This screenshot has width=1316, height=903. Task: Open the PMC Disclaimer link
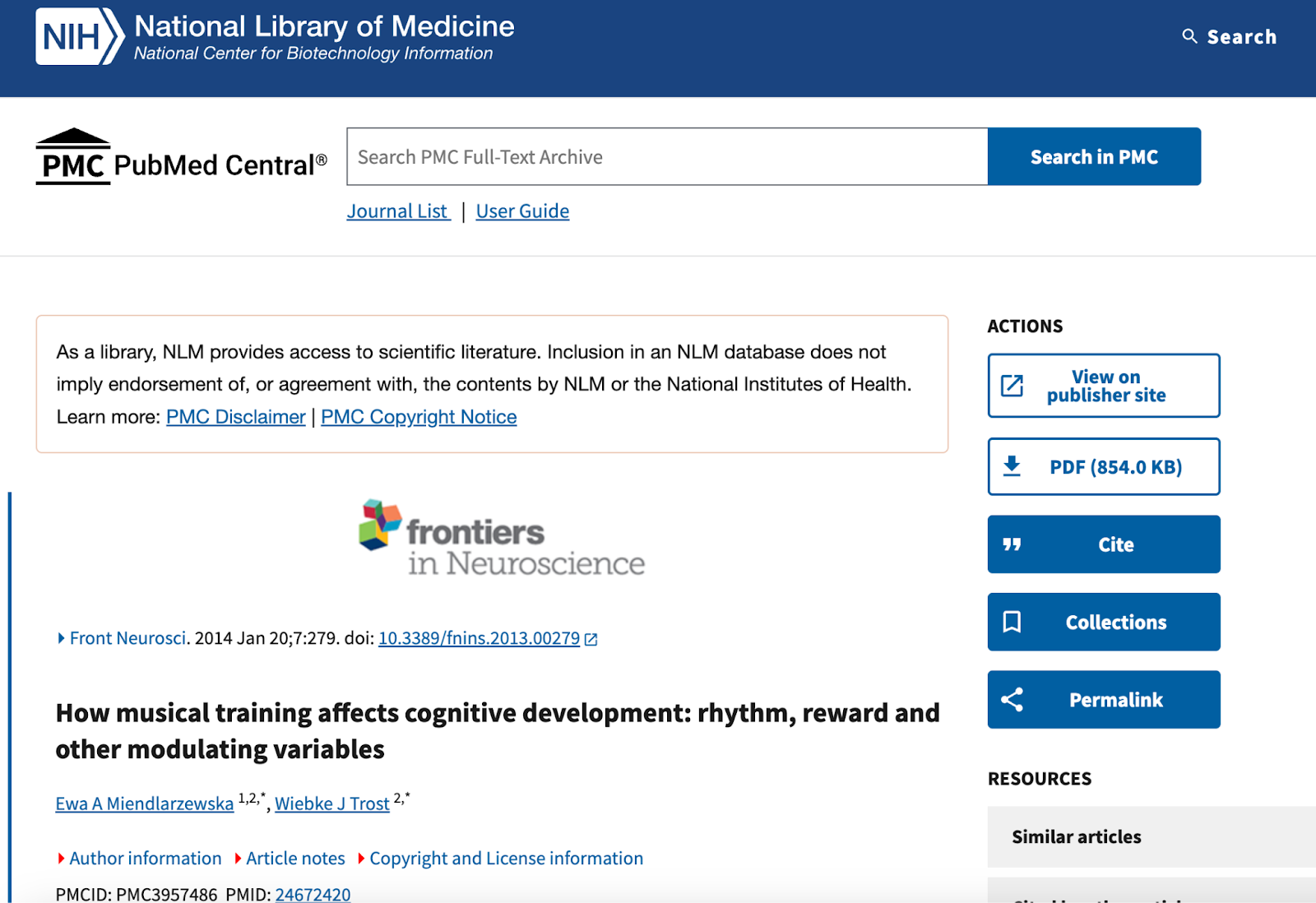(235, 417)
